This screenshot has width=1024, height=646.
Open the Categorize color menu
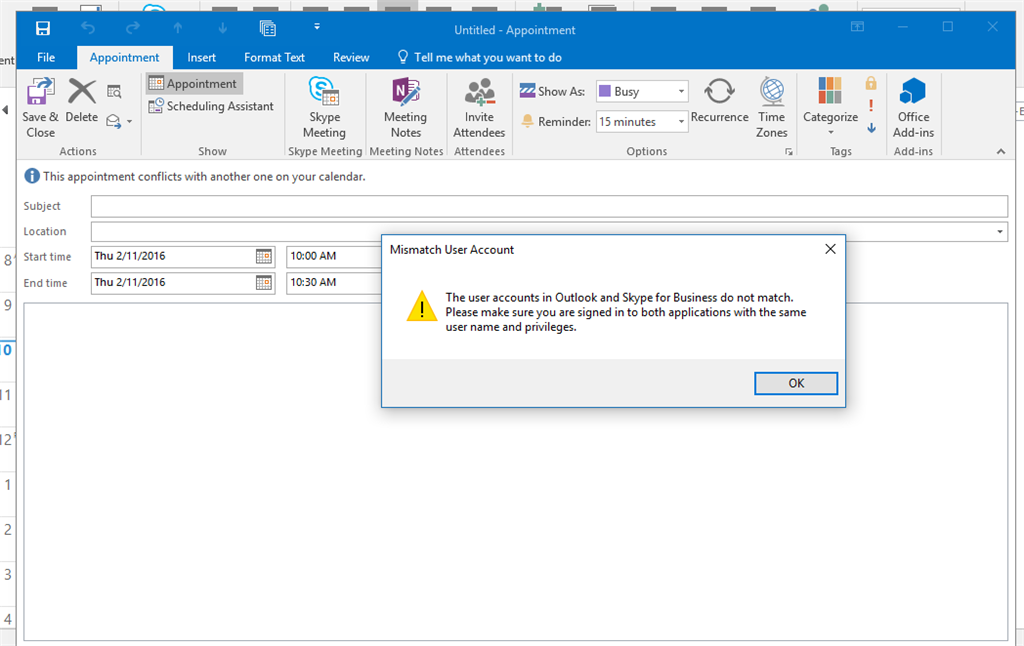pyautogui.click(x=830, y=106)
